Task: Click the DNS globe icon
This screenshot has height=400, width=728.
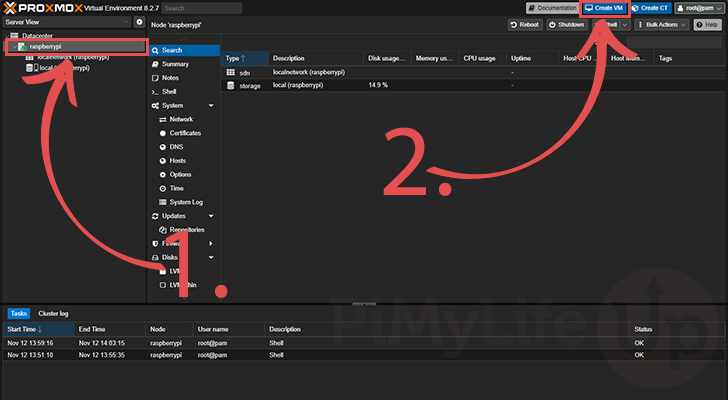Action: tap(162, 147)
